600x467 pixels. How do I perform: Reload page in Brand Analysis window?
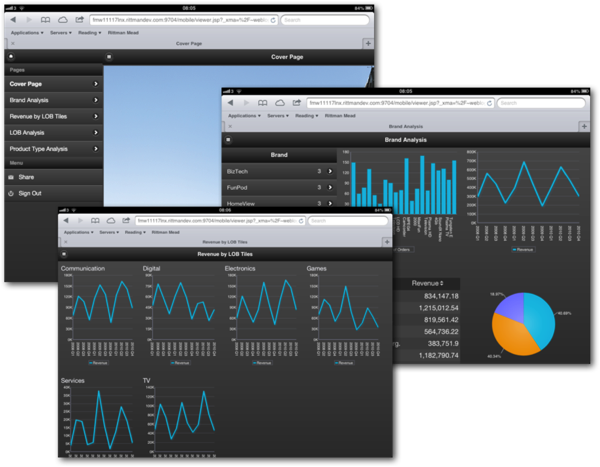pos(489,103)
